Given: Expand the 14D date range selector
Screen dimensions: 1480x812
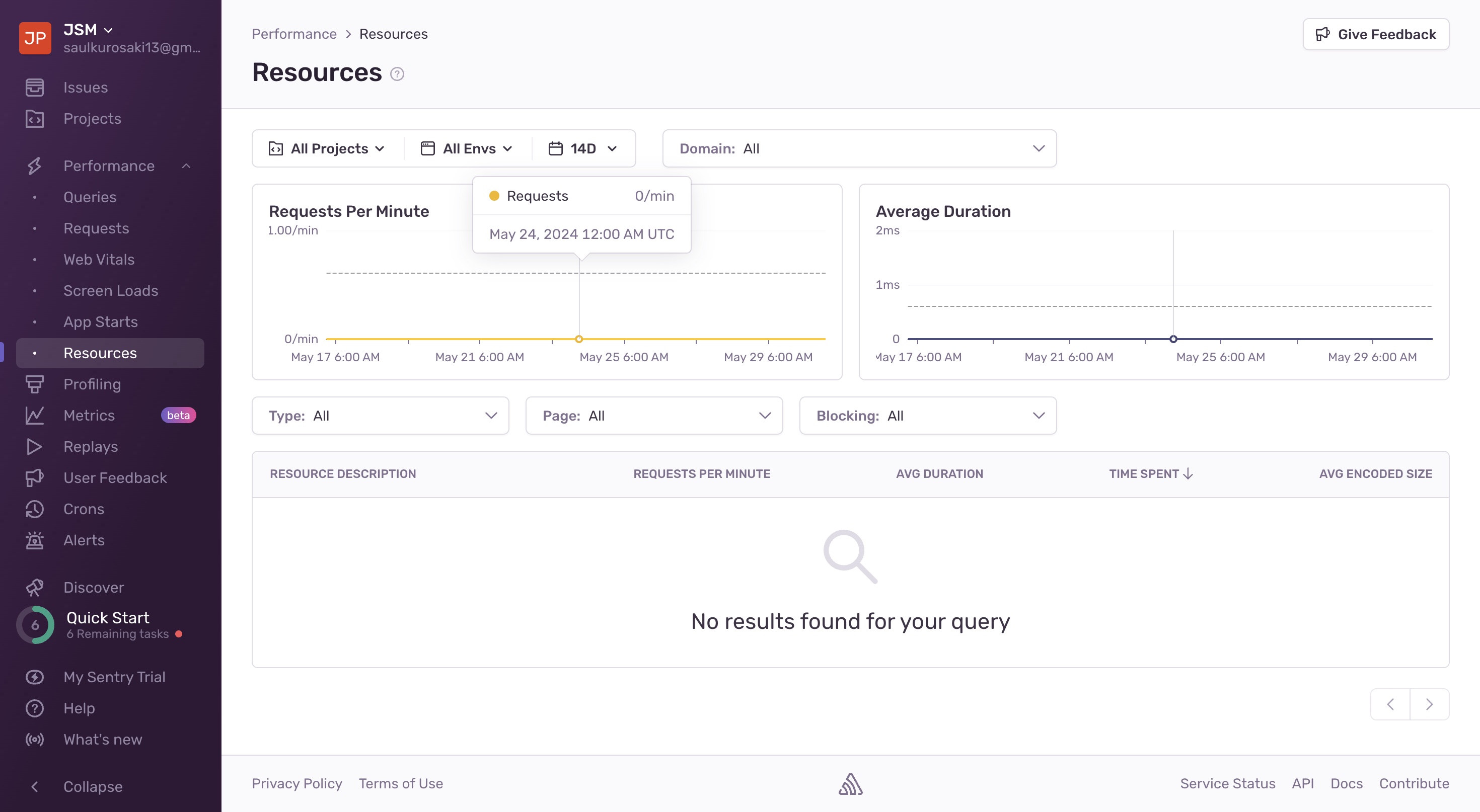Looking at the screenshot, I should click(x=582, y=149).
